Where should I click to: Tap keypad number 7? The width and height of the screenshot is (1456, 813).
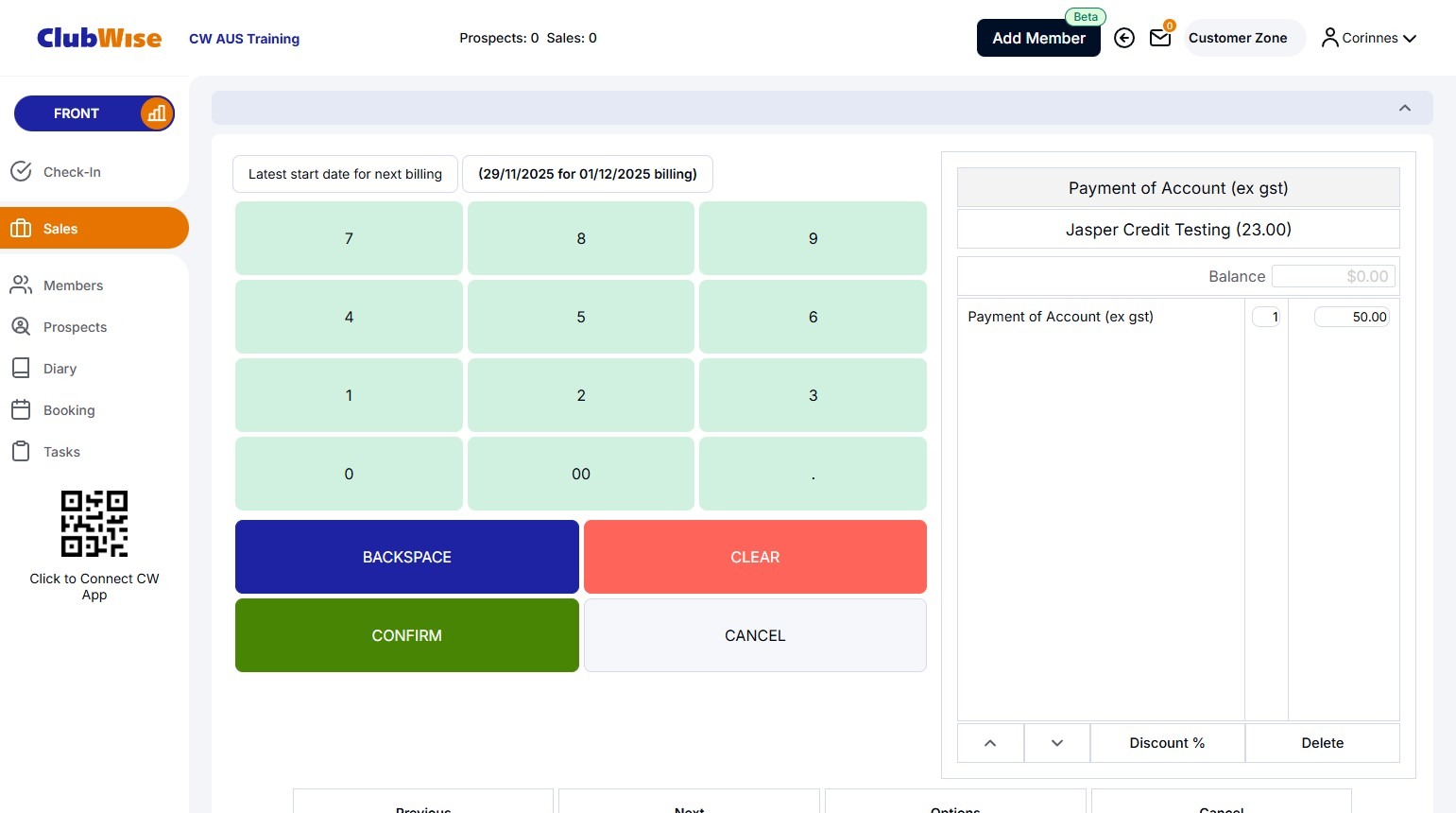[x=349, y=238]
